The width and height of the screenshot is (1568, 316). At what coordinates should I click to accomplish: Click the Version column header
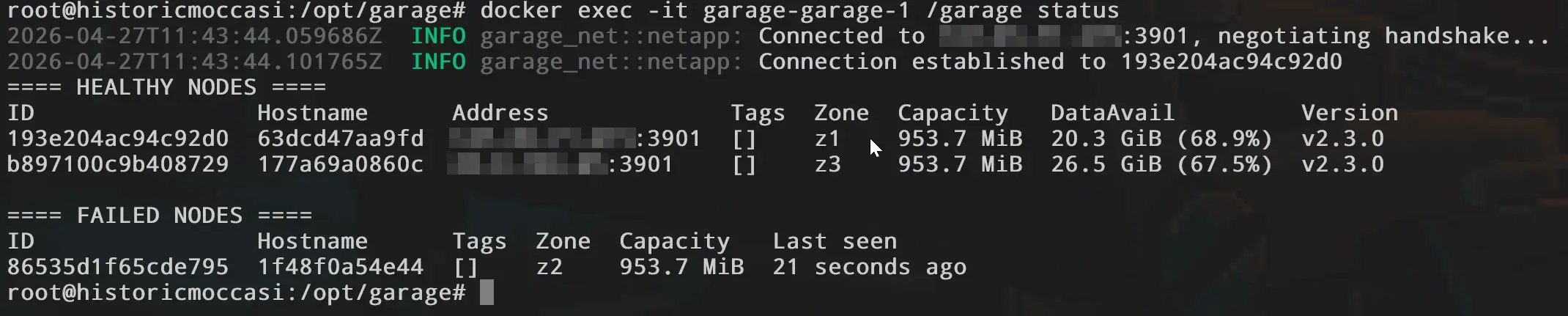1350,113
